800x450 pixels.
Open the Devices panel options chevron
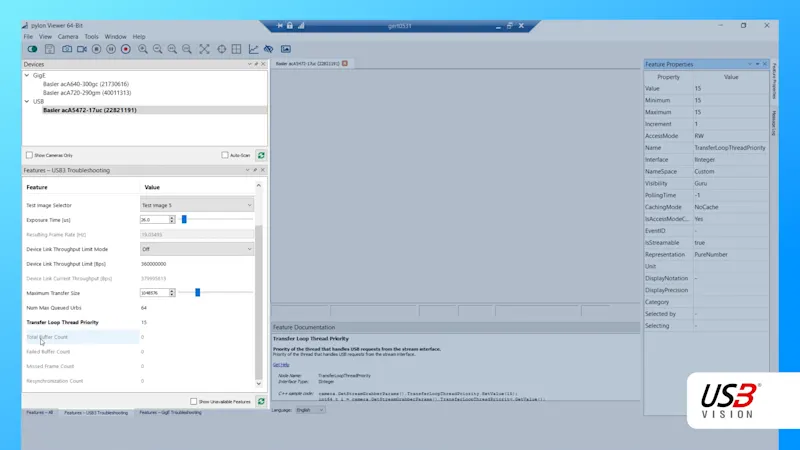click(249, 64)
